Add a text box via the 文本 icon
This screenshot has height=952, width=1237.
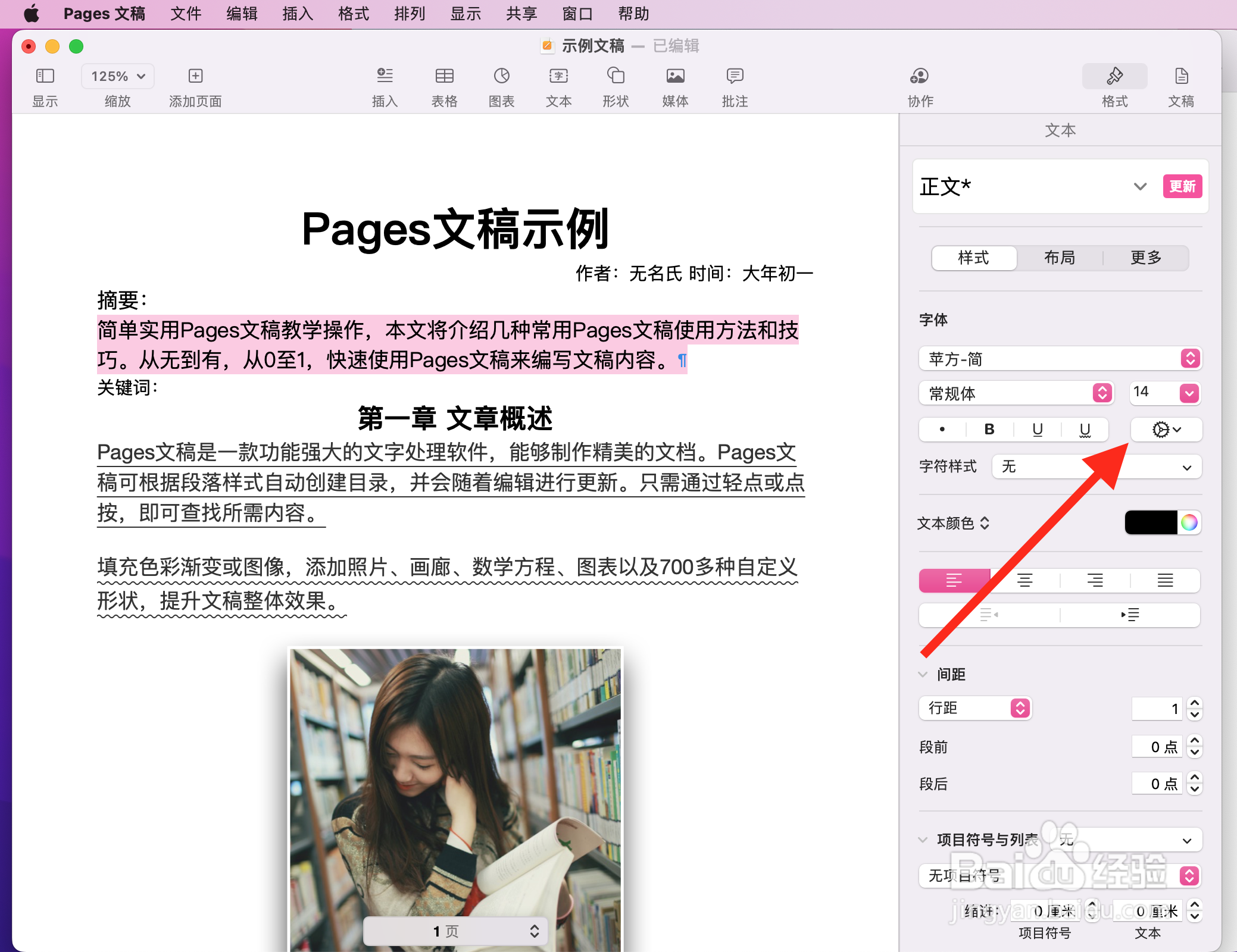click(558, 76)
